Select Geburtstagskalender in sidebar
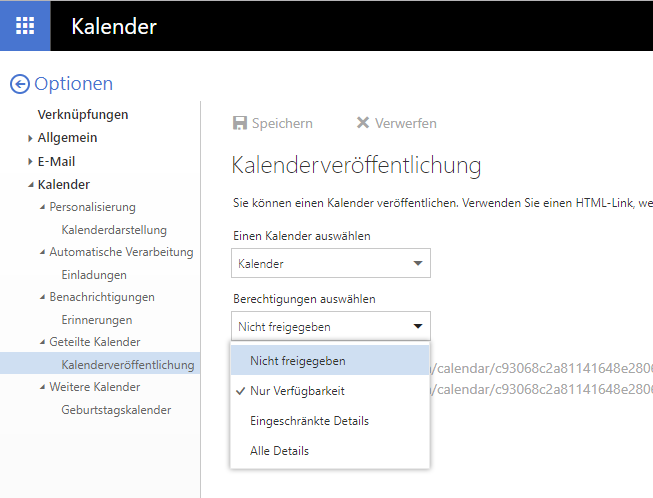The image size is (653, 498). [x=116, y=410]
